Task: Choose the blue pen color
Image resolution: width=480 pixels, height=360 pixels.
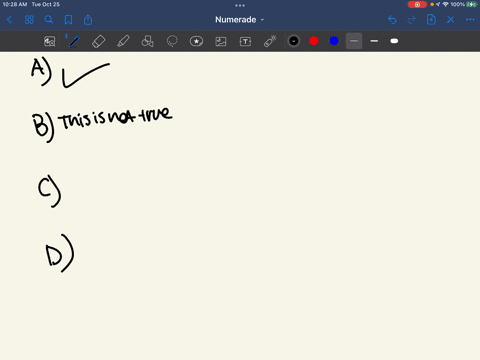Action: pos(334,41)
